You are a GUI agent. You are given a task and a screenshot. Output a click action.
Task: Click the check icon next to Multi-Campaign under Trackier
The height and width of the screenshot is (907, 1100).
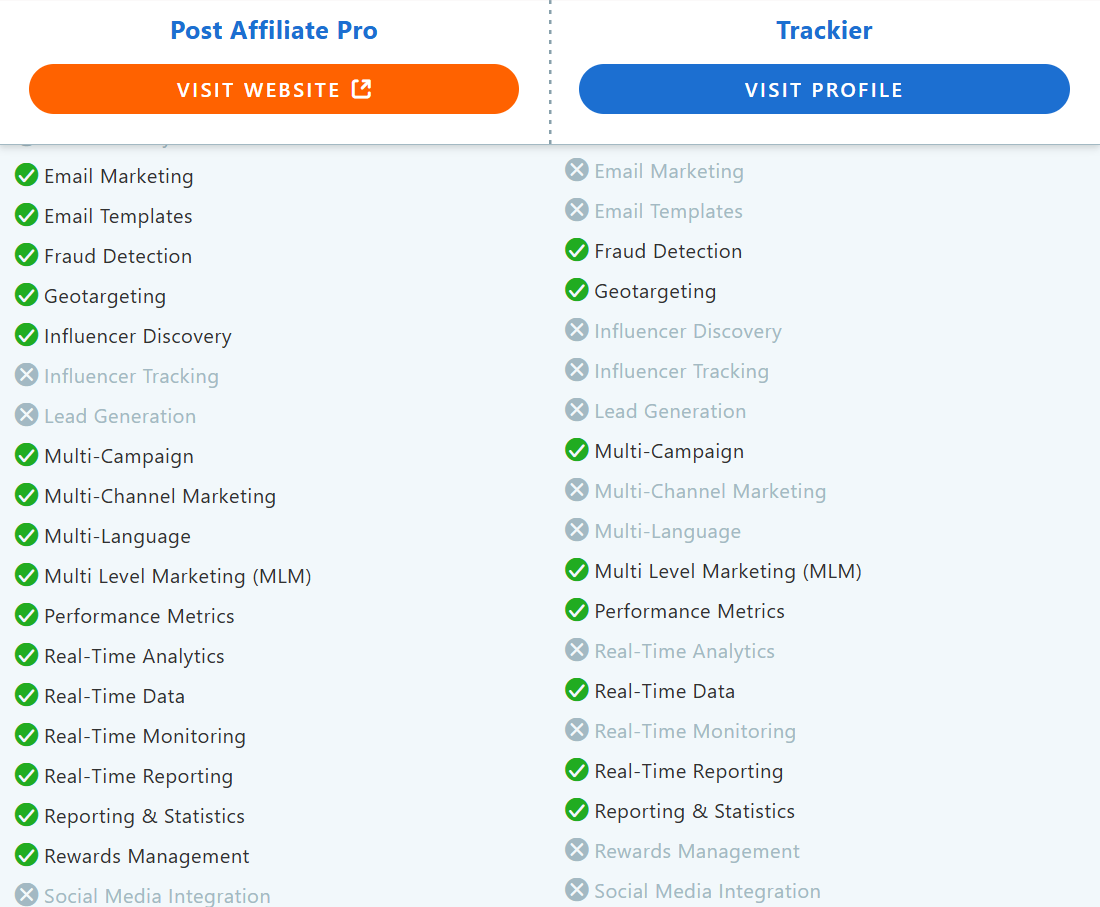[x=577, y=450]
